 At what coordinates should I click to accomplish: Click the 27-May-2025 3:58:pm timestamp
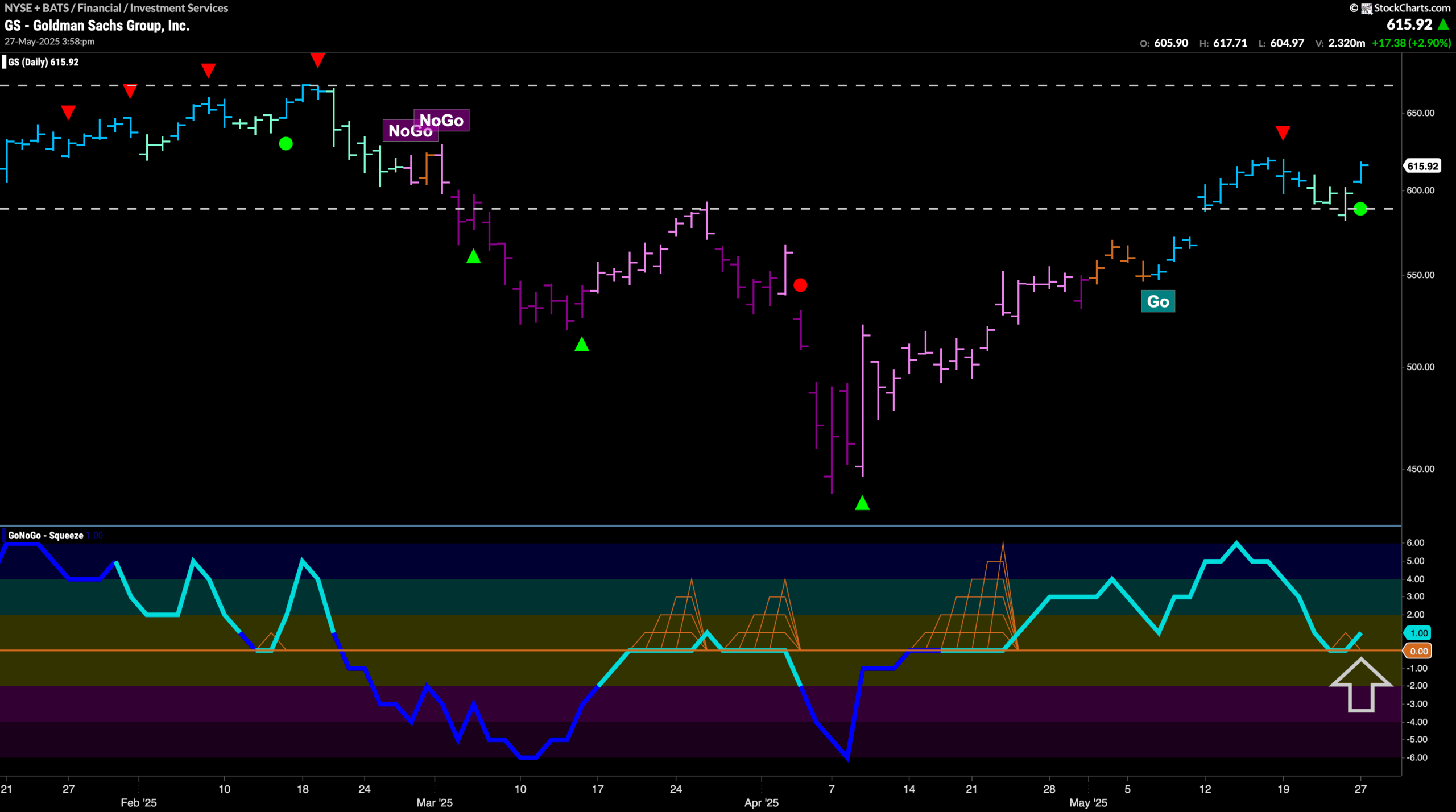point(49,42)
